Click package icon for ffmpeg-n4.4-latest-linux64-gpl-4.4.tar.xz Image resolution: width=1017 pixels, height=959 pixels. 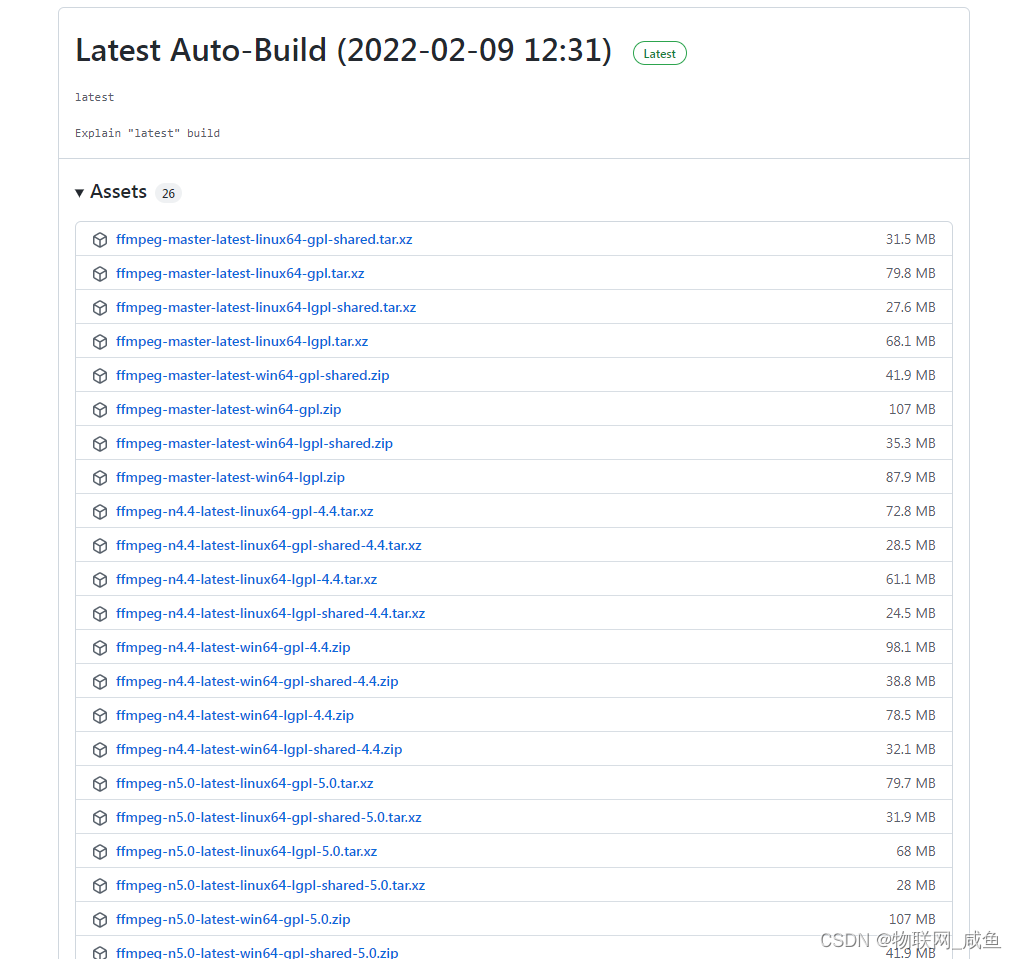pos(100,512)
